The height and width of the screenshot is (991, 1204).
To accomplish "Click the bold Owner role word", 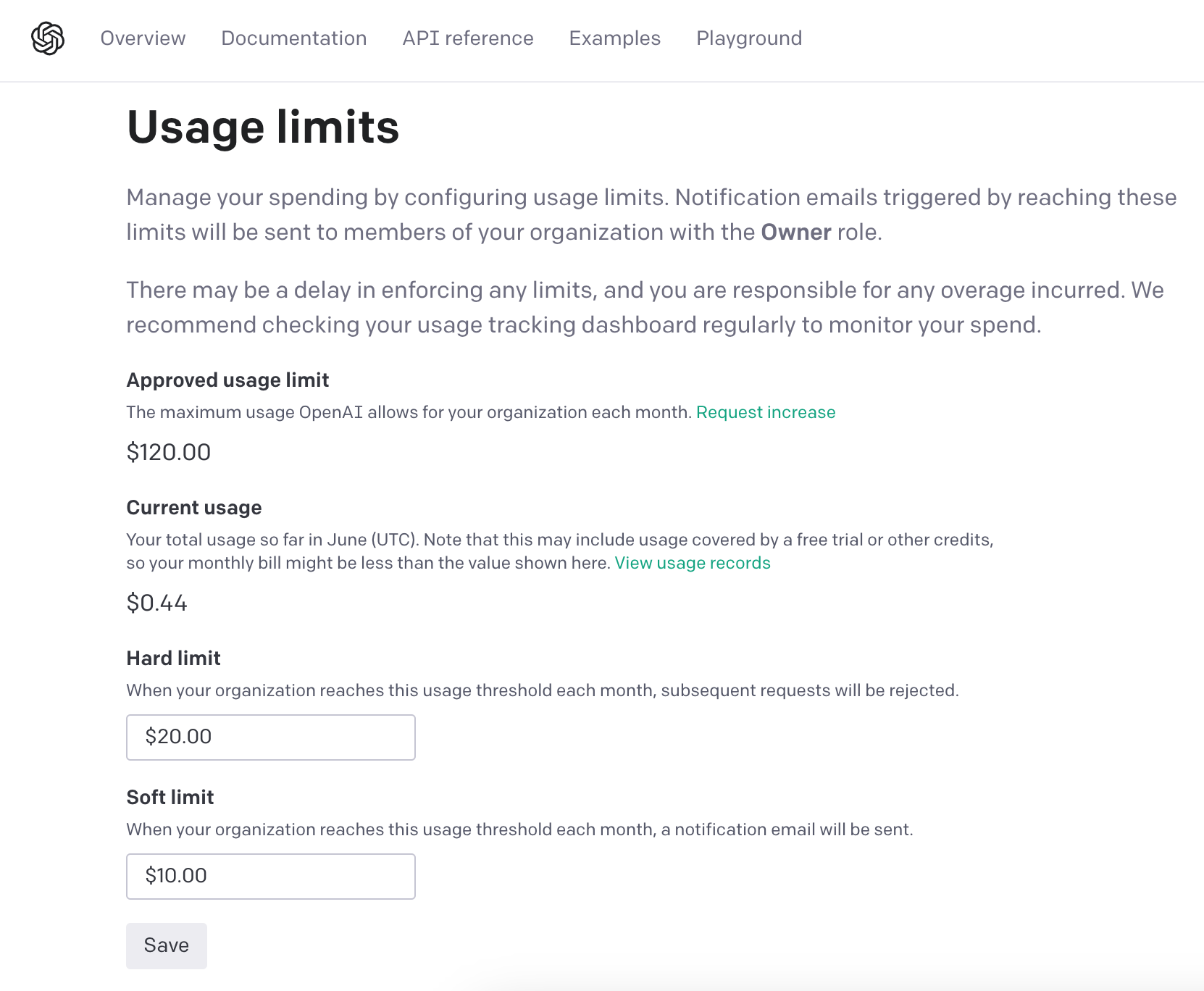I will (x=796, y=232).
